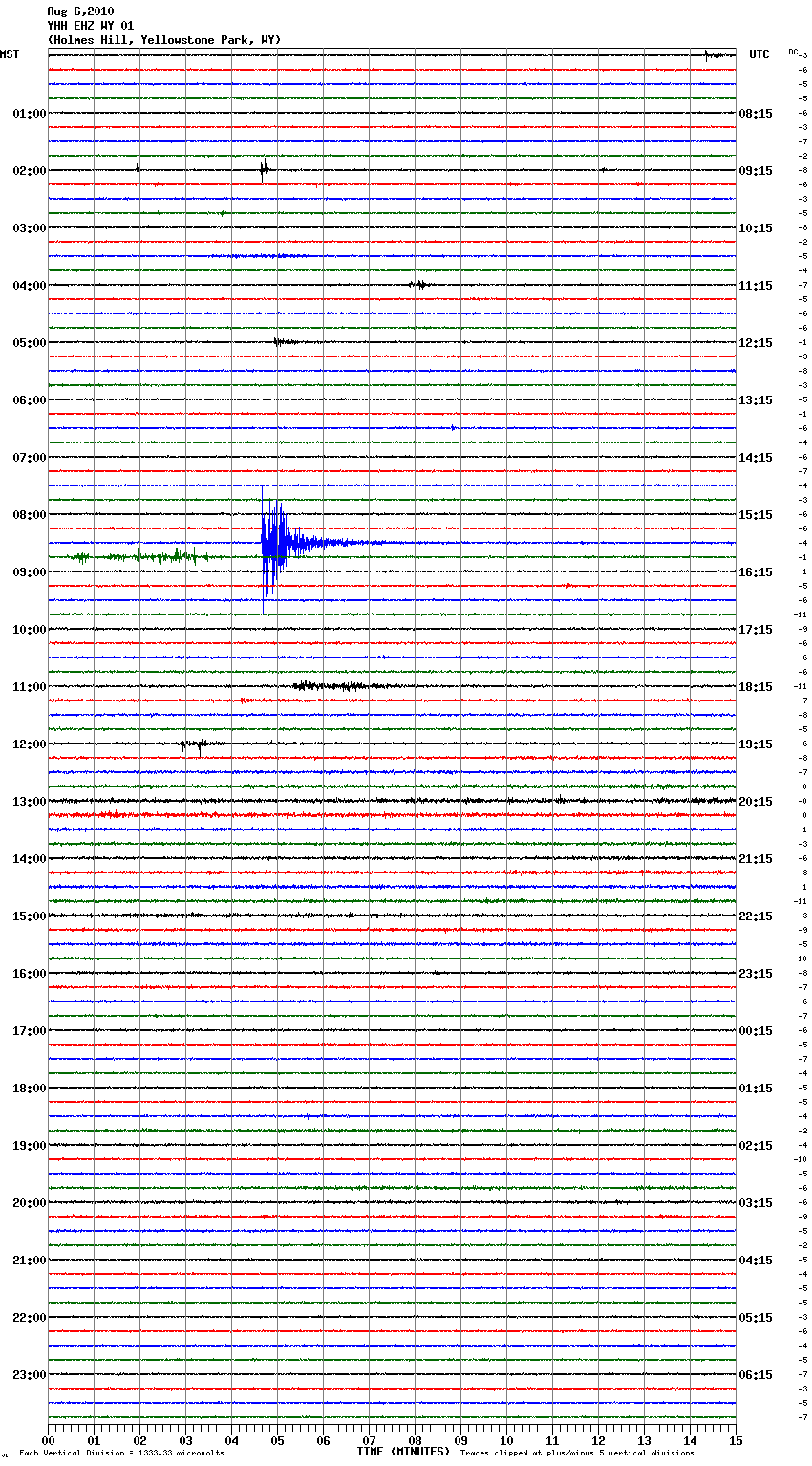The image size is (812, 1466).
Task: Click the 00:15 UTC time label
Action: [755, 1031]
